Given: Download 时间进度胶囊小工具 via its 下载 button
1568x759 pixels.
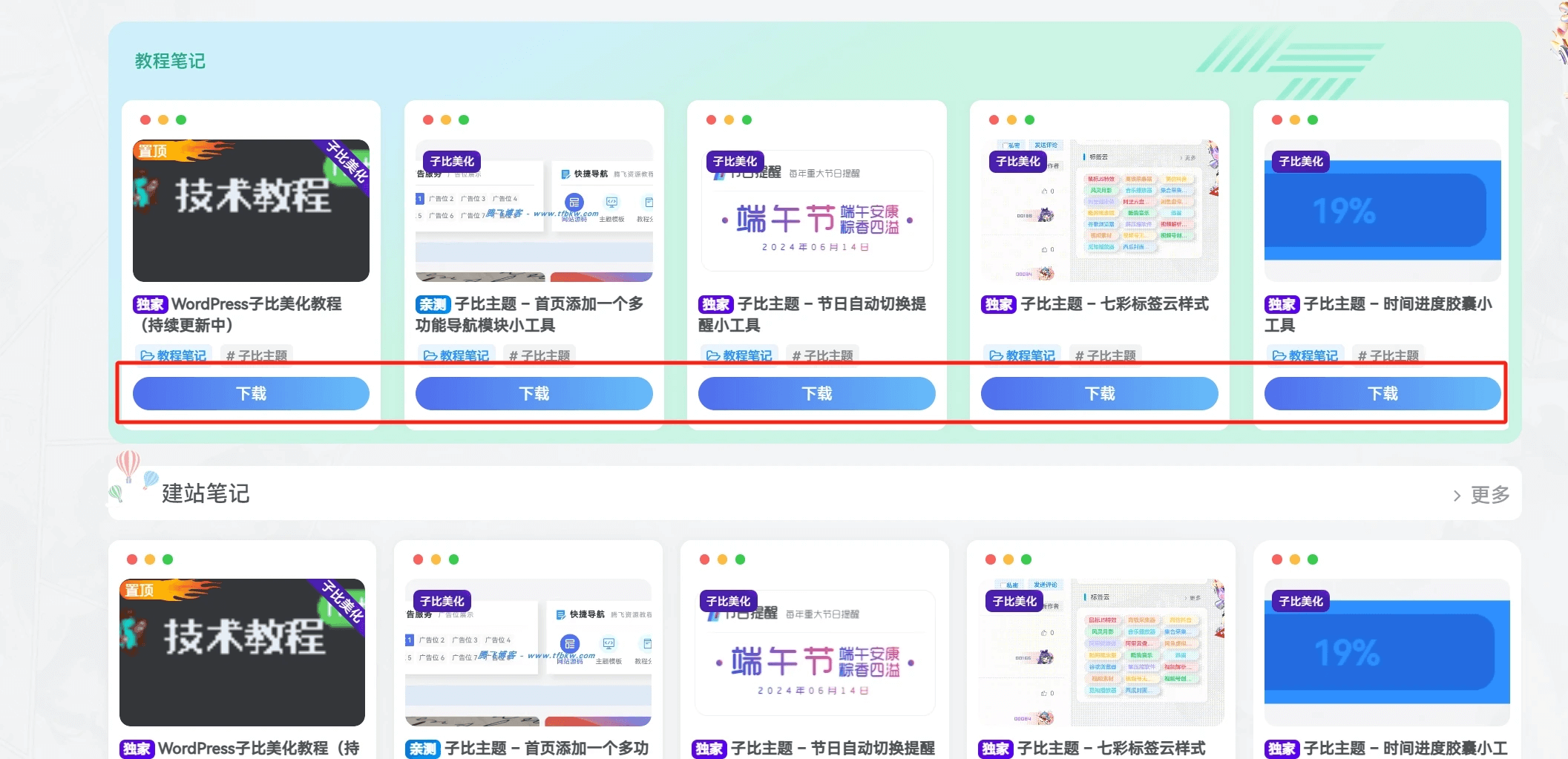Looking at the screenshot, I should (1382, 393).
